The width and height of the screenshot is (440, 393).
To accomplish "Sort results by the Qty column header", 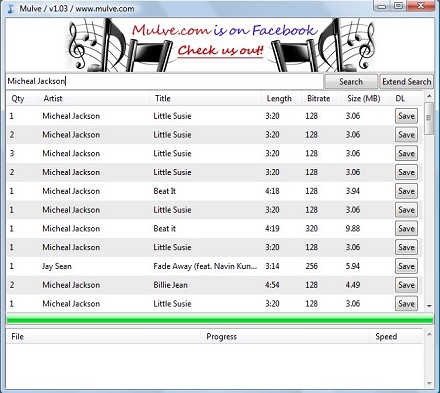I will pyautogui.click(x=18, y=99).
